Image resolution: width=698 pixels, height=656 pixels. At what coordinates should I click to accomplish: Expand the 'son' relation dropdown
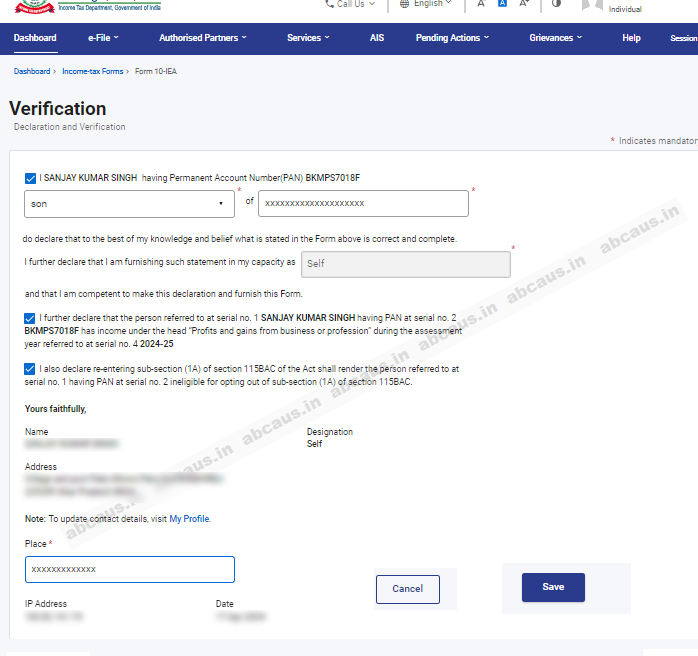[x=129, y=204]
